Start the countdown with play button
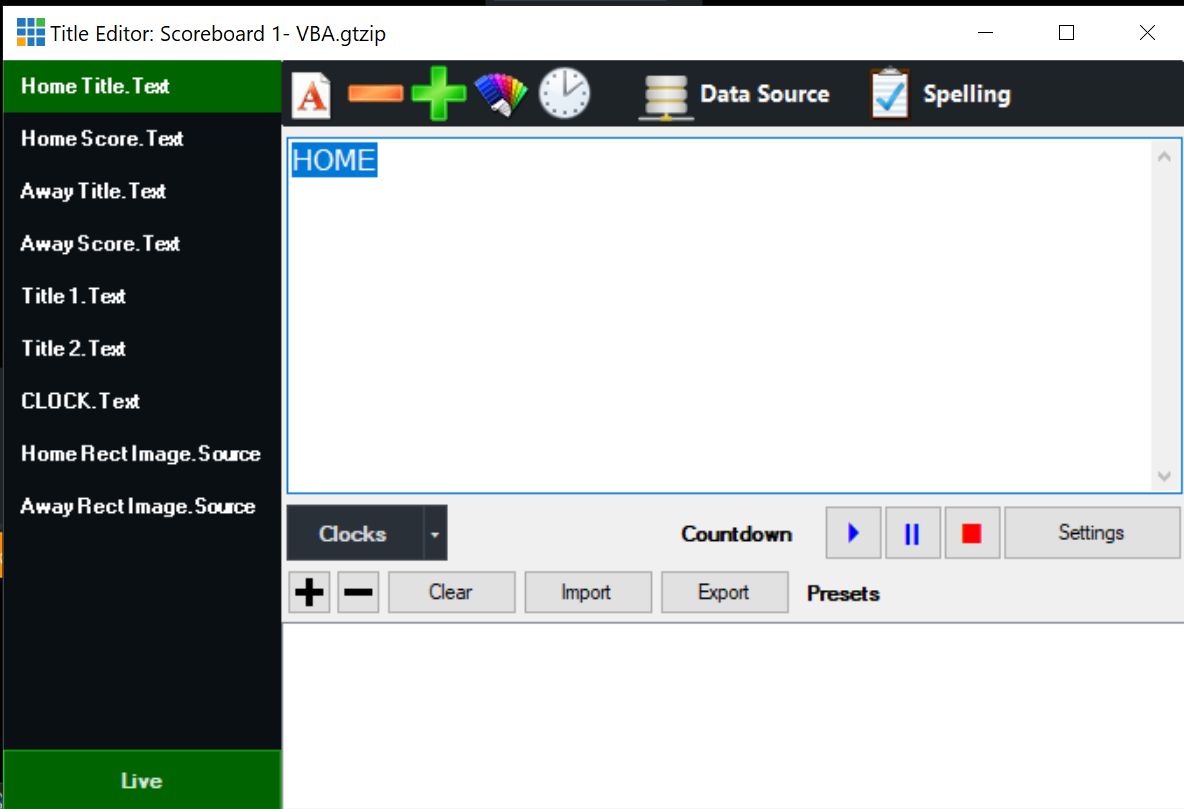The width and height of the screenshot is (1184, 809). coord(853,533)
